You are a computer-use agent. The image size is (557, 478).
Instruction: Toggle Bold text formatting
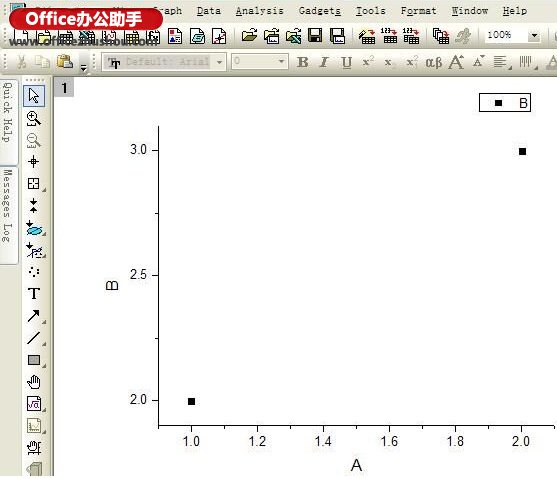click(303, 62)
